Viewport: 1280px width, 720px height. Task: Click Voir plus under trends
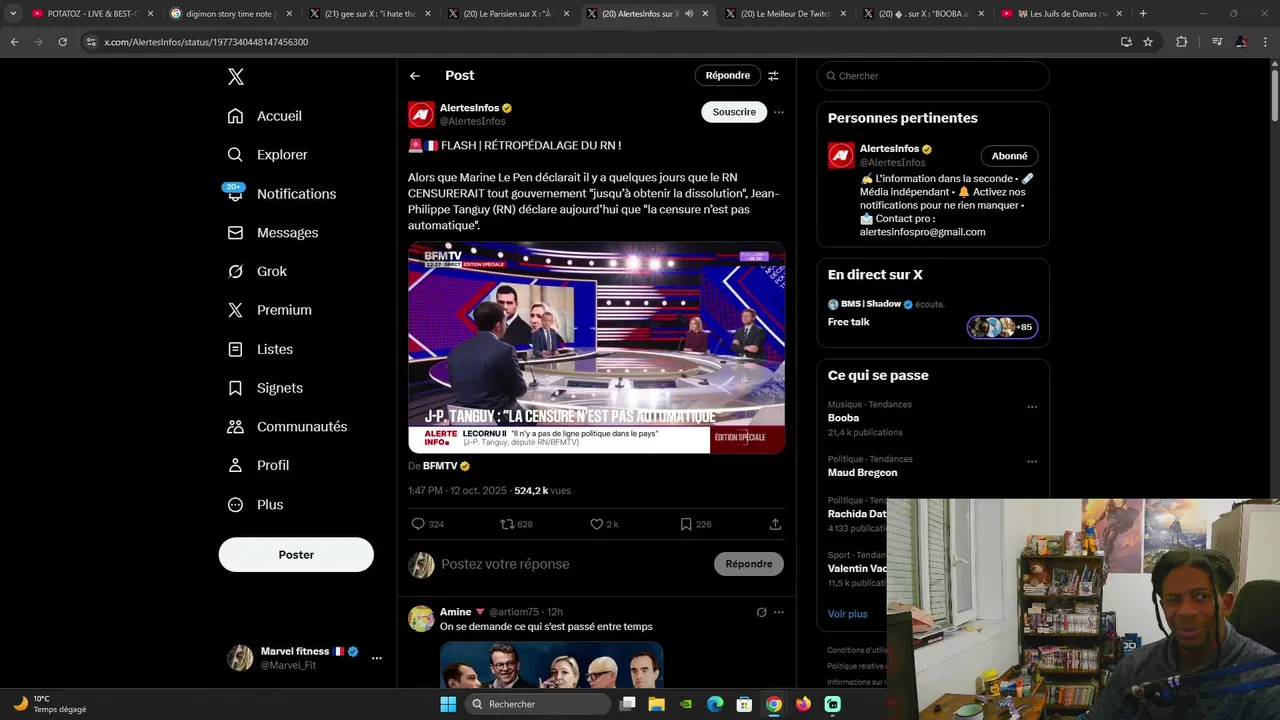(x=847, y=613)
